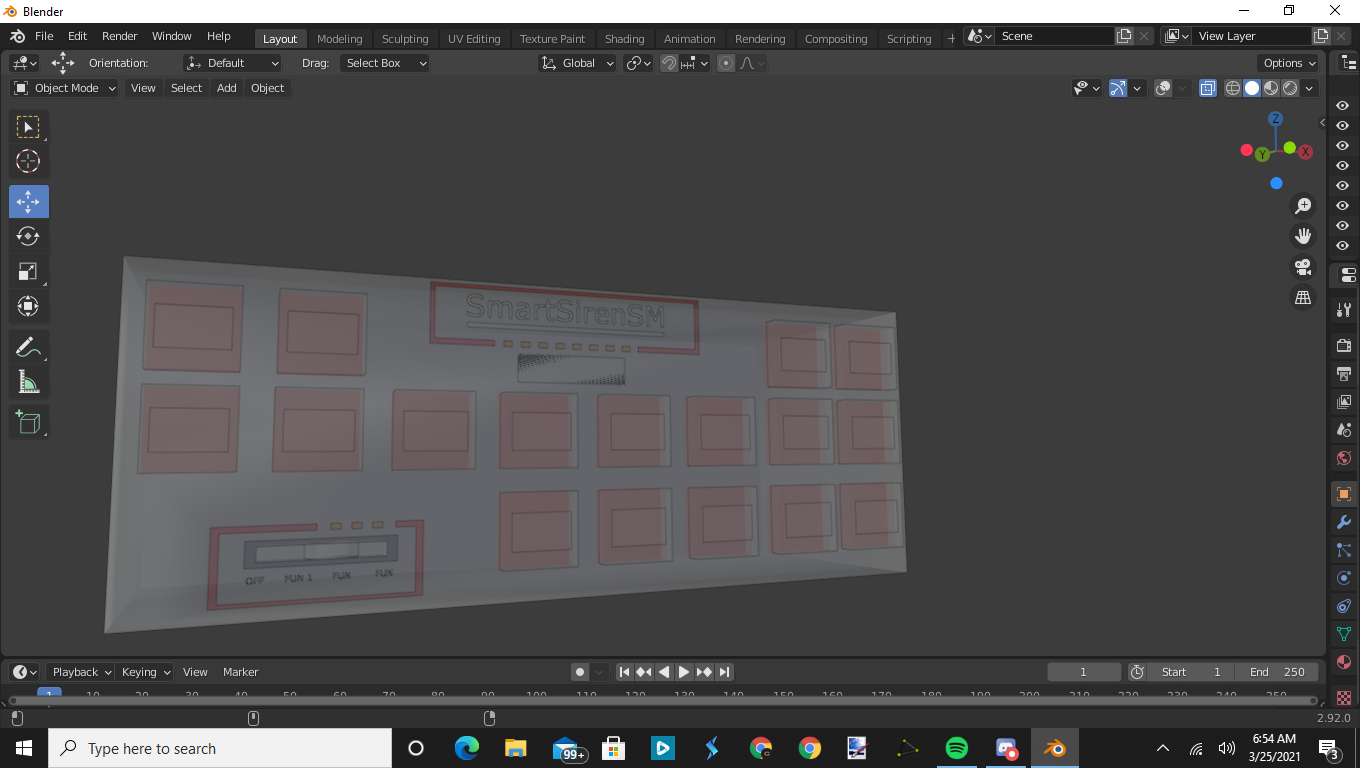Open the Render menu

119,36
